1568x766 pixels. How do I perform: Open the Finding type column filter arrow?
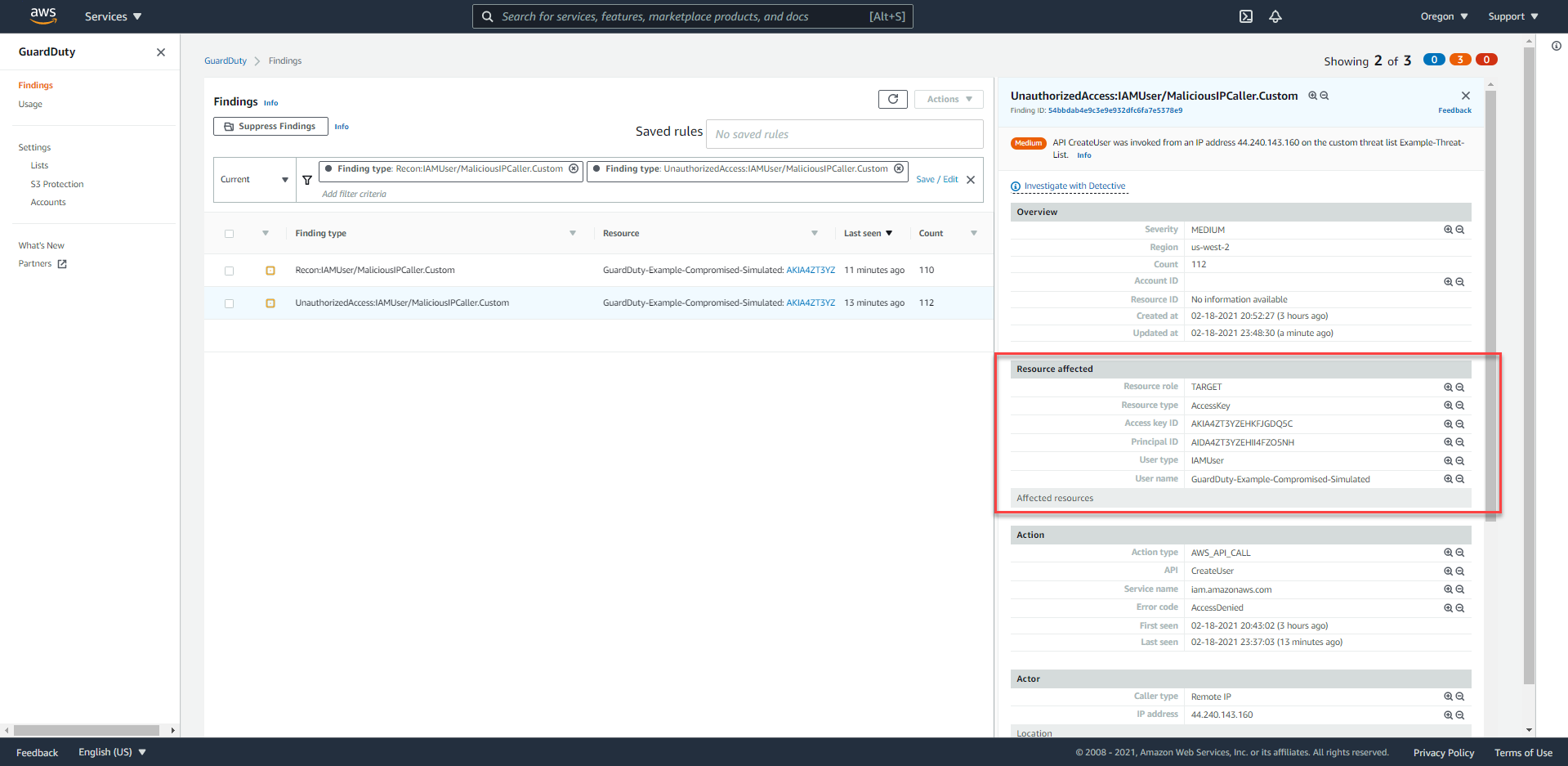(x=573, y=234)
